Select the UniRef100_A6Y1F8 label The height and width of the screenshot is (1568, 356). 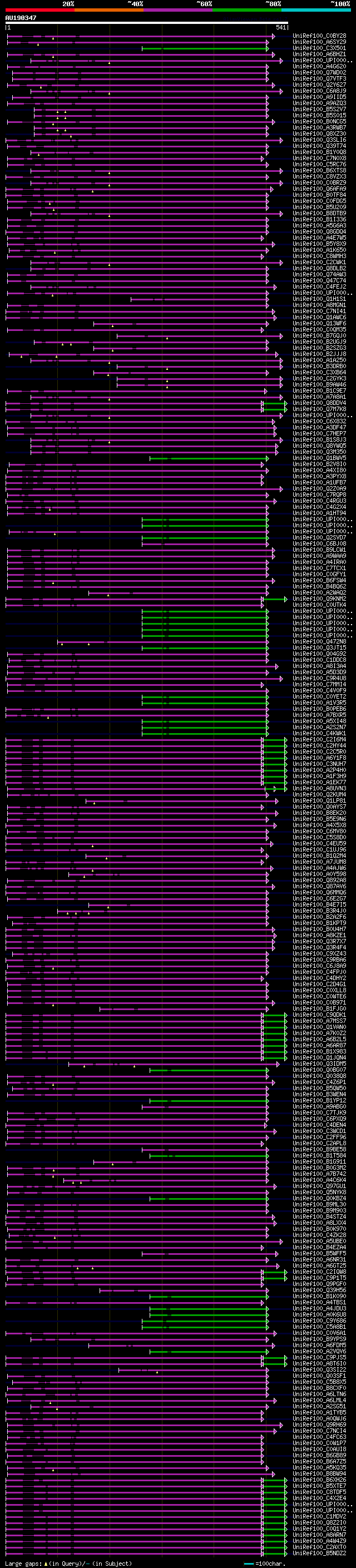[x=319, y=757]
